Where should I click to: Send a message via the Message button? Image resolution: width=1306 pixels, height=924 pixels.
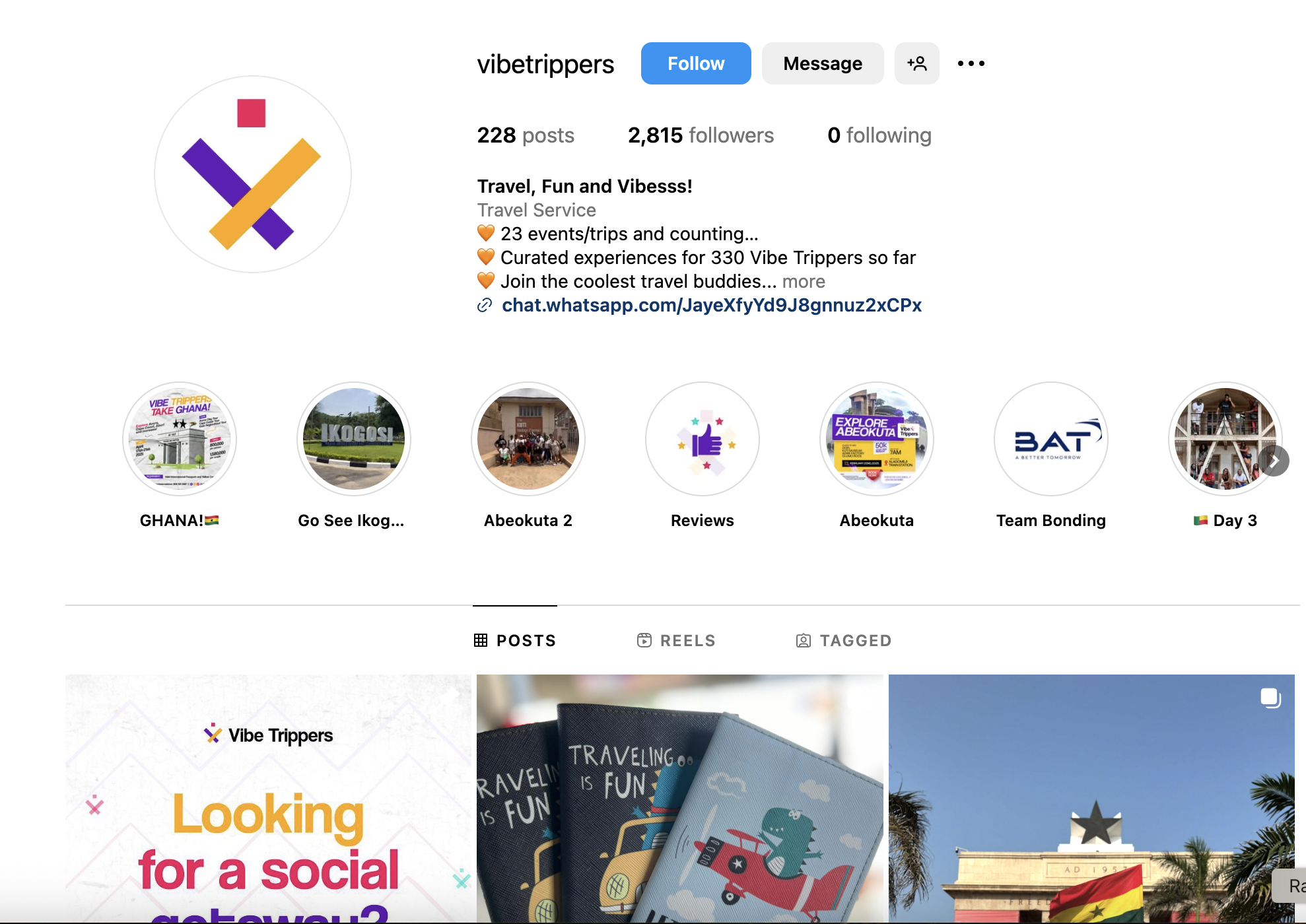823,63
